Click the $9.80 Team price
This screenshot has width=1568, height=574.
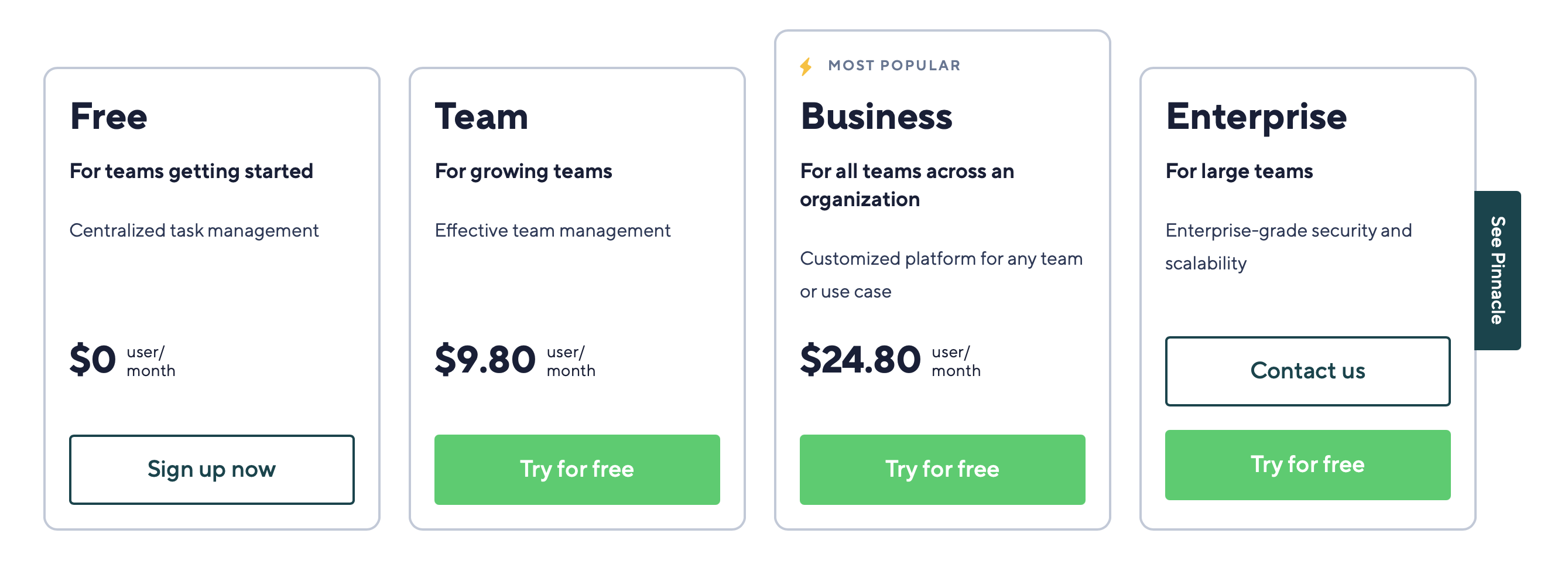[485, 359]
